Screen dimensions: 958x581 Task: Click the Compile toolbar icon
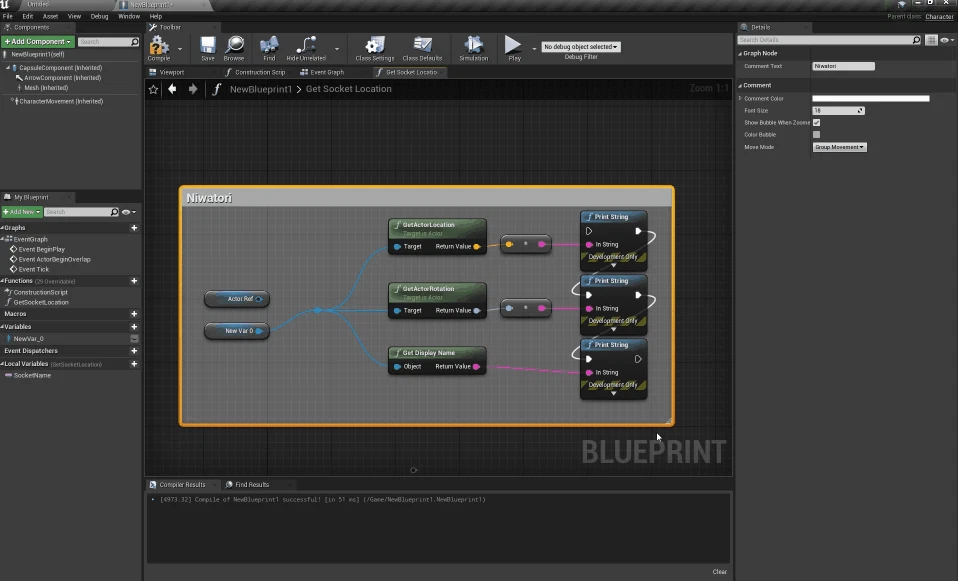click(x=159, y=48)
